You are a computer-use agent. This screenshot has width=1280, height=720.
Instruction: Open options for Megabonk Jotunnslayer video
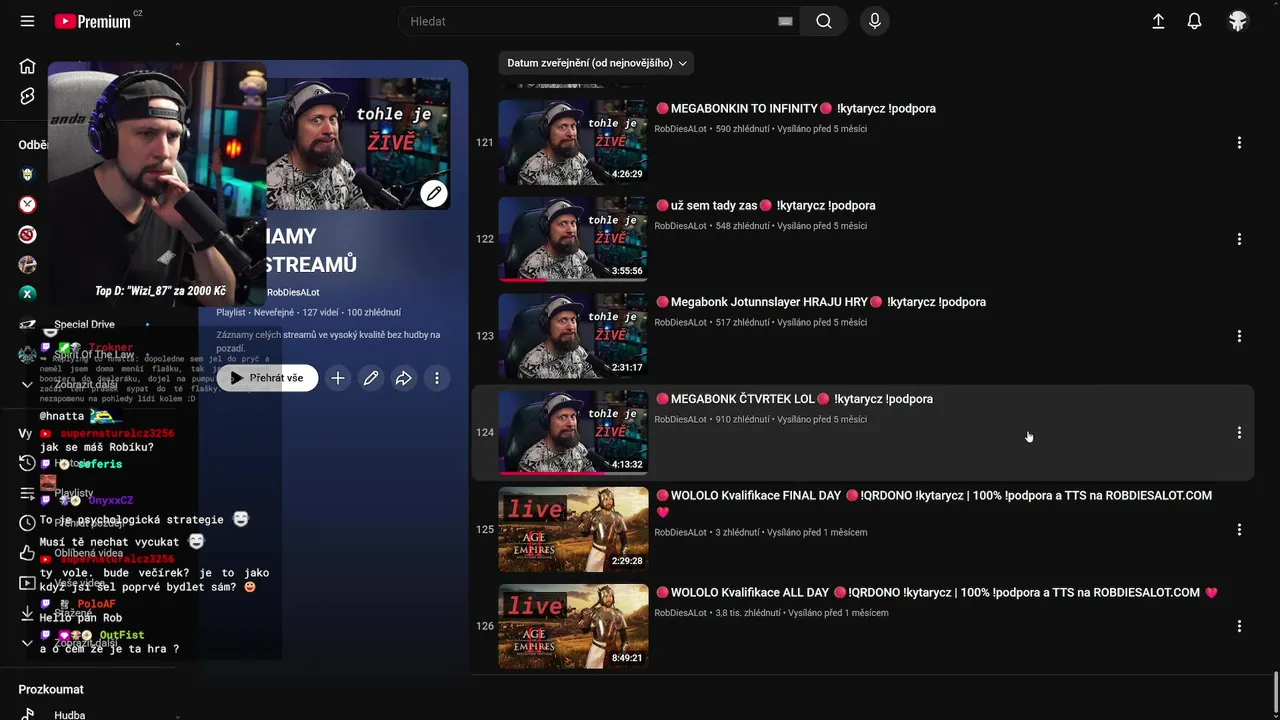(x=1239, y=336)
